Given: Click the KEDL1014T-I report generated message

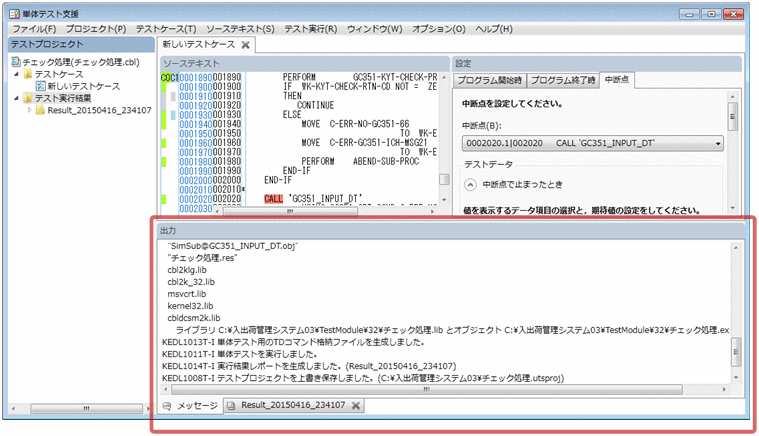Looking at the screenshot, I should tap(309, 366).
